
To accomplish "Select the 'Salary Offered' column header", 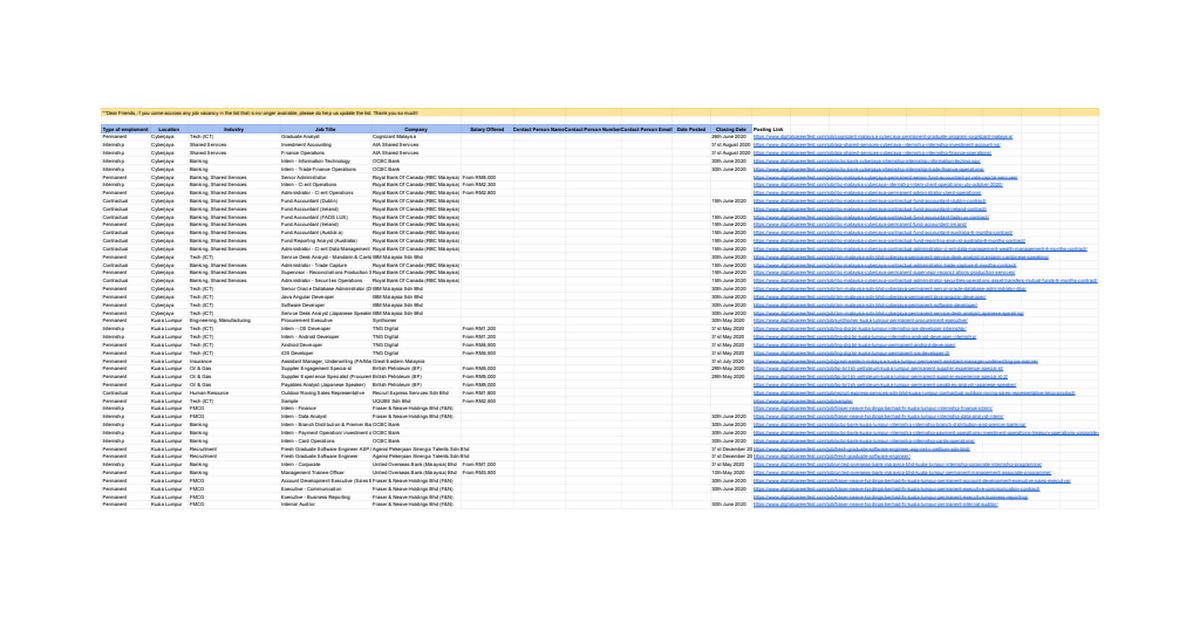I will point(486,129).
